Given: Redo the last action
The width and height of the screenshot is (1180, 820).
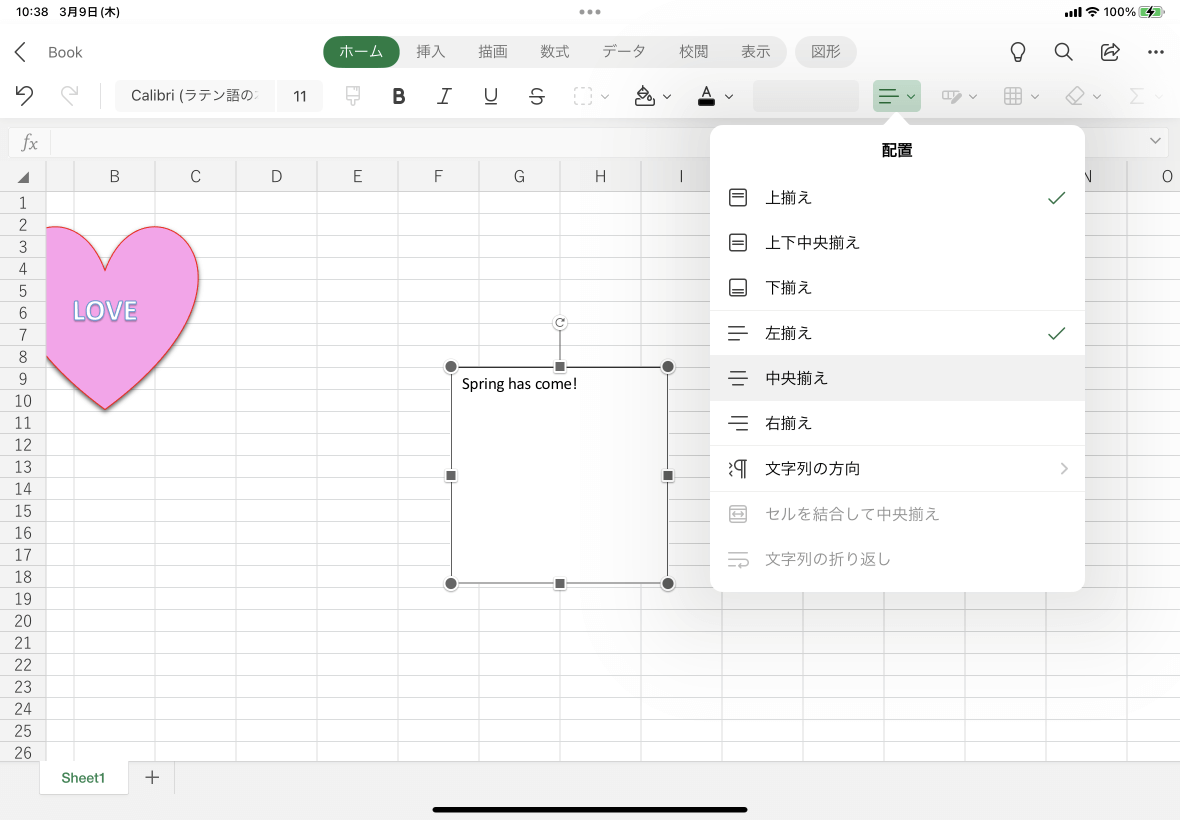Looking at the screenshot, I should tap(69, 96).
